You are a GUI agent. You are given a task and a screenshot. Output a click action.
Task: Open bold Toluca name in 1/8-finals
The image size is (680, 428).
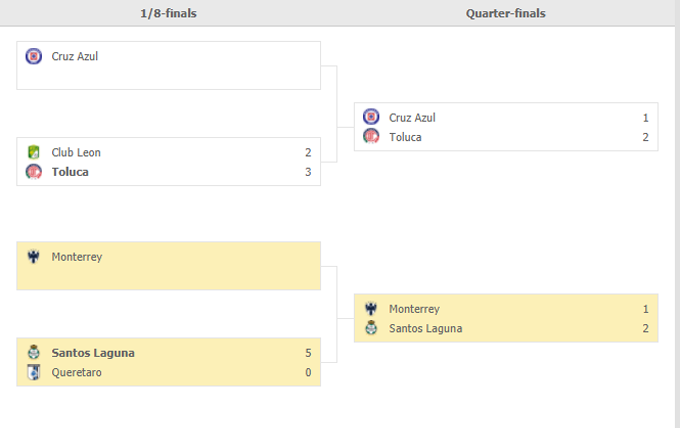point(70,172)
